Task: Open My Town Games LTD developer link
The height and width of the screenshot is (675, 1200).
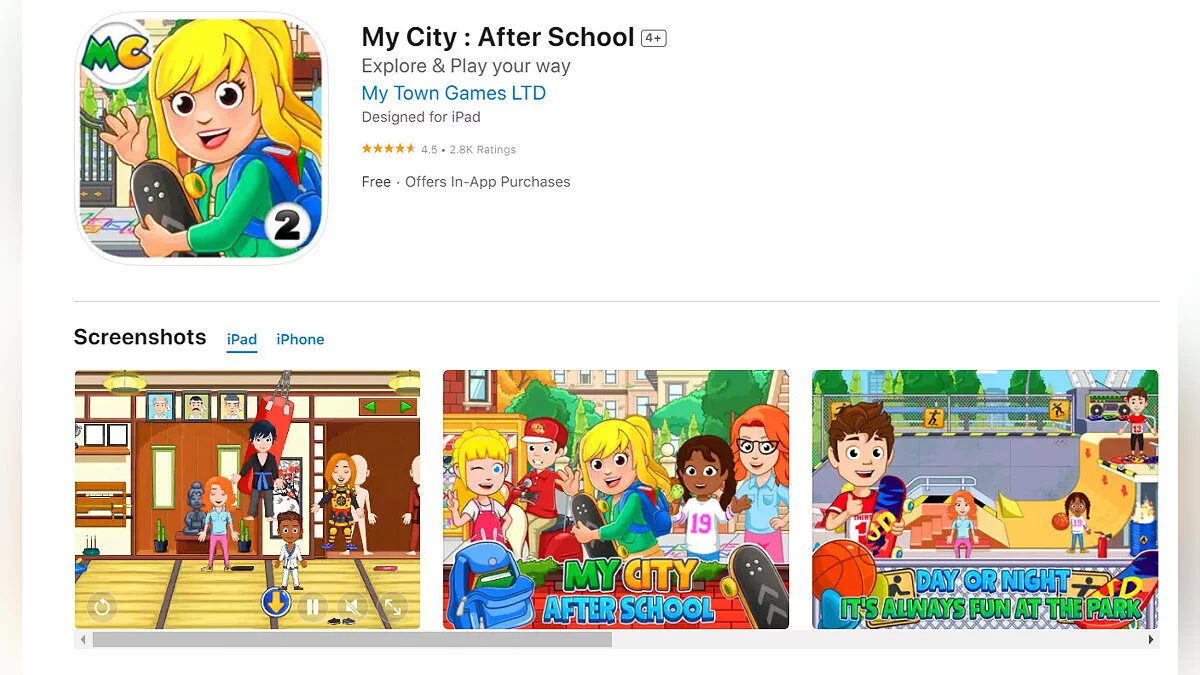Action: pyautogui.click(x=454, y=93)
